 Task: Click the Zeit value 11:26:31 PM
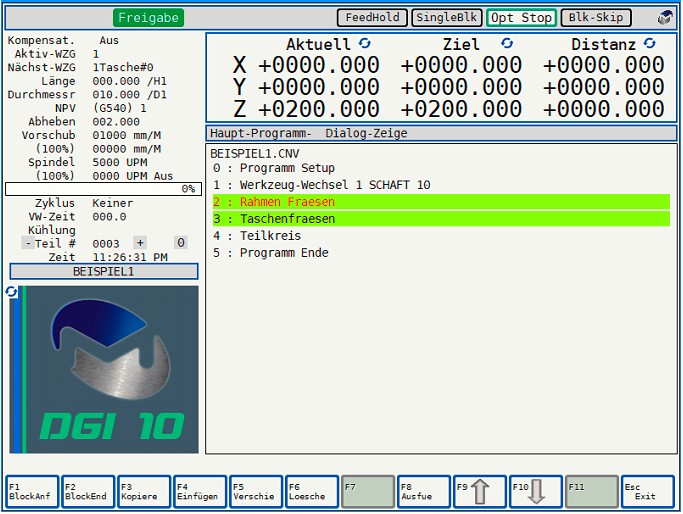[130, 257]
